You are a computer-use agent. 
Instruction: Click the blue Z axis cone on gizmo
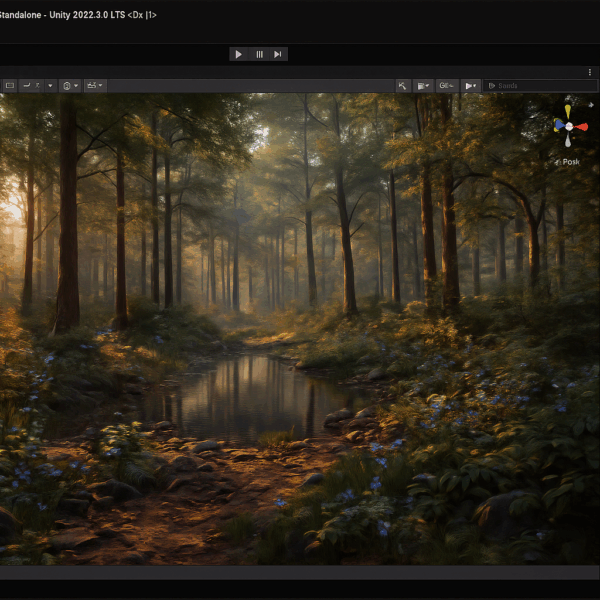pos(559,125)
